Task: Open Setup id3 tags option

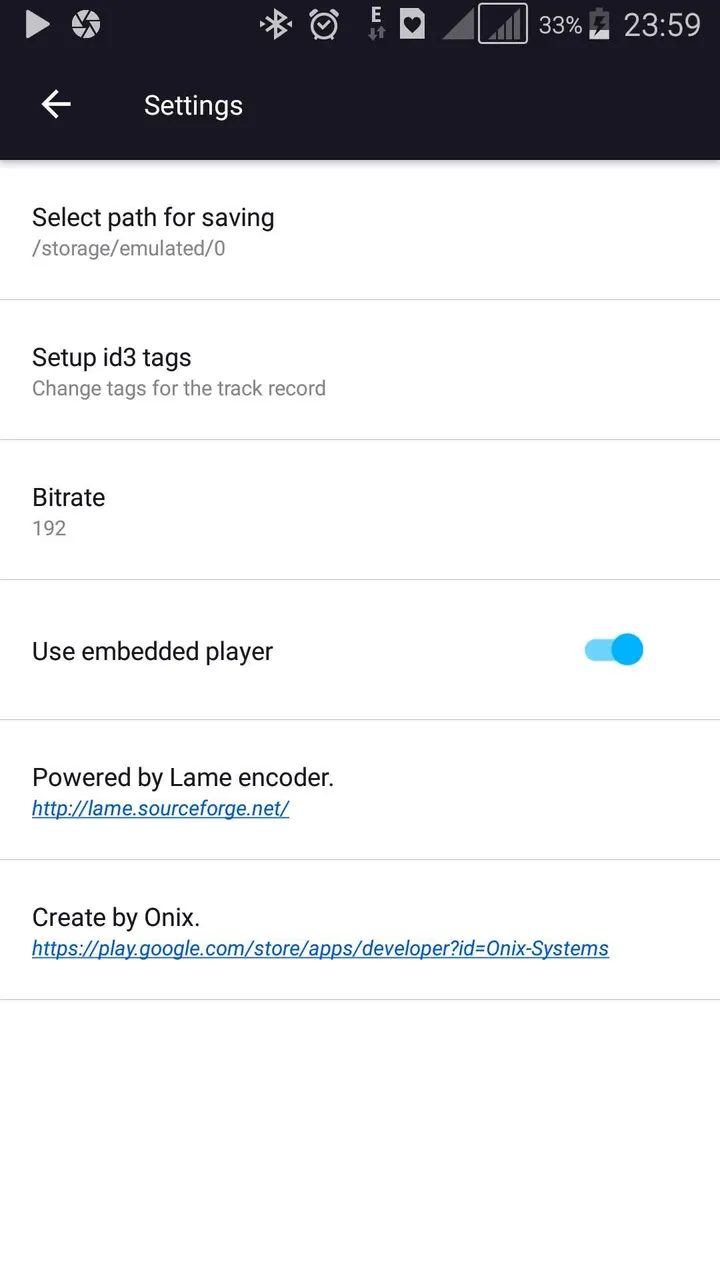Action: [360, 370]
